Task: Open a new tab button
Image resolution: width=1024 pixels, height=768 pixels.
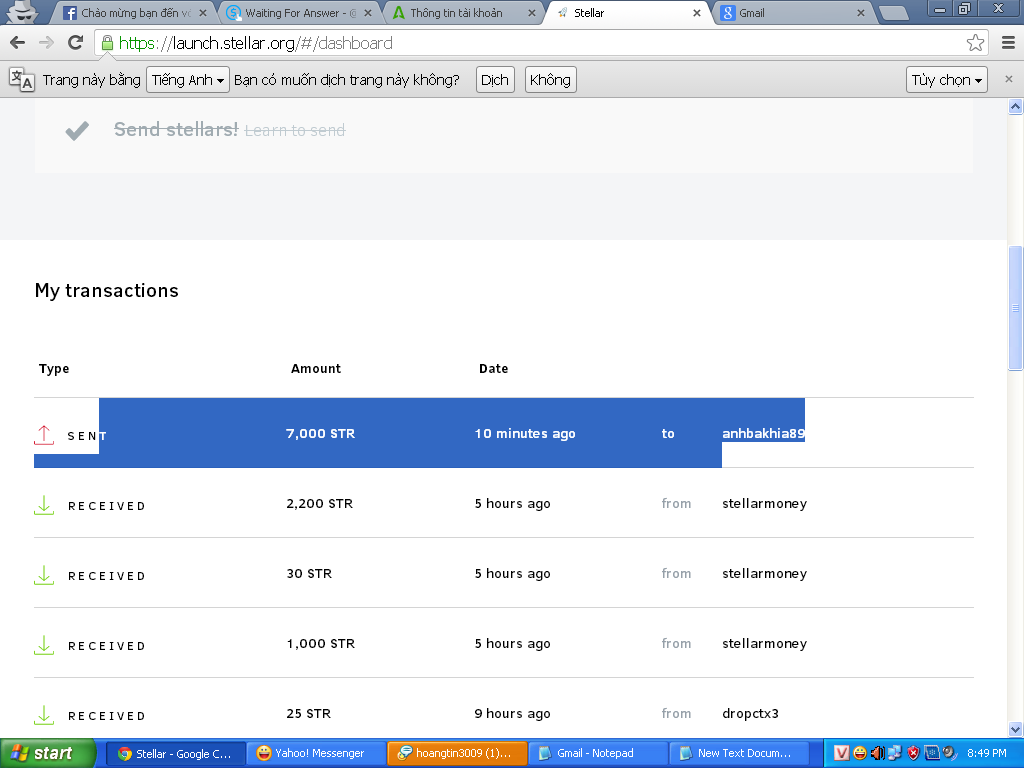Action: (x=893, y=13)
